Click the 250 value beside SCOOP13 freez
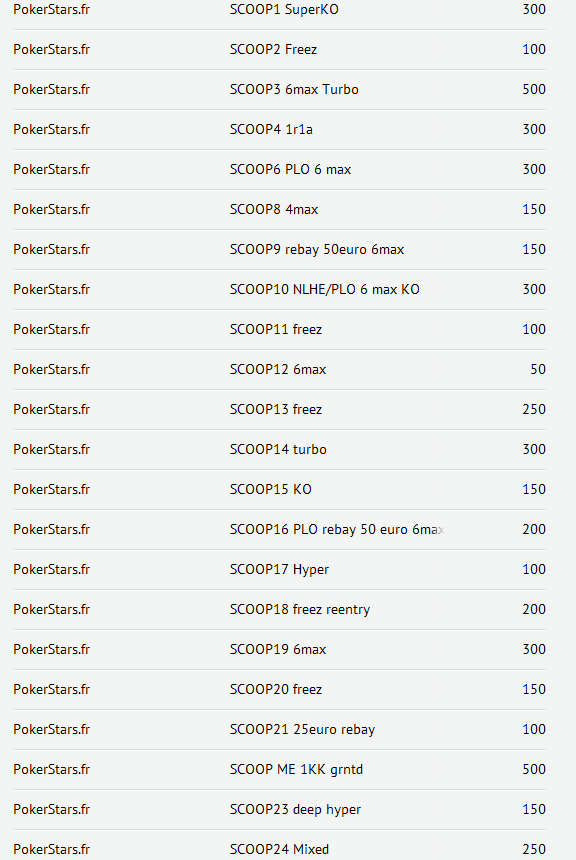Viewport: 576px width, 860px height. coord(534,410)
